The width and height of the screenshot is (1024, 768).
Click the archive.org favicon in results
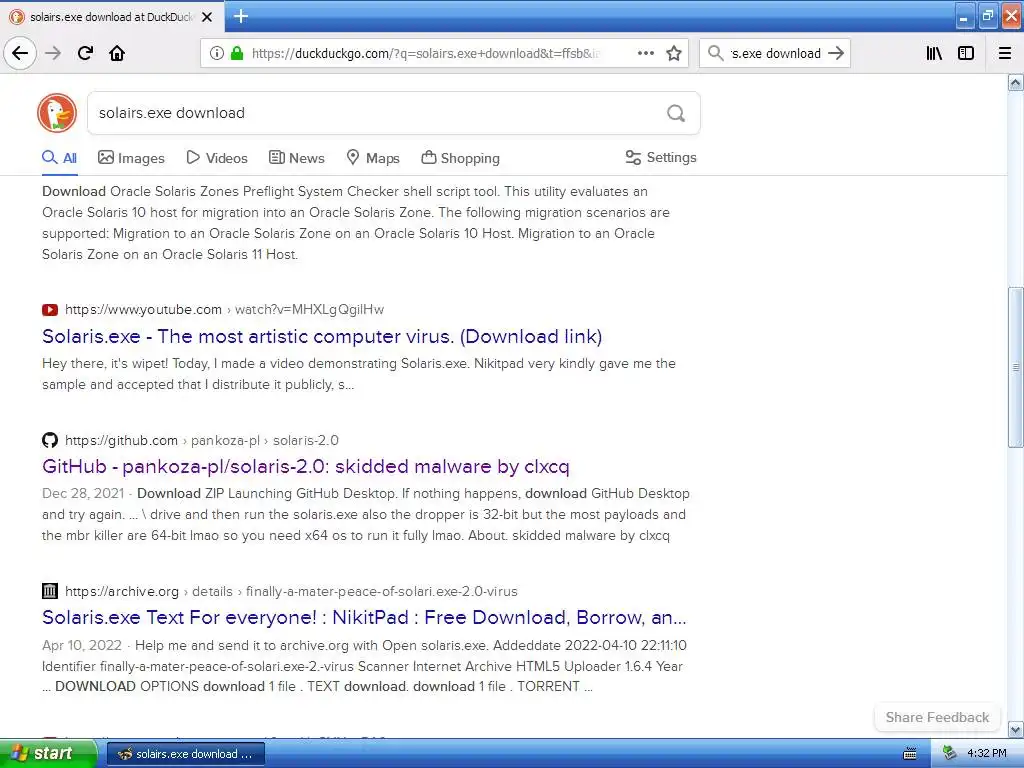point(50,591)
